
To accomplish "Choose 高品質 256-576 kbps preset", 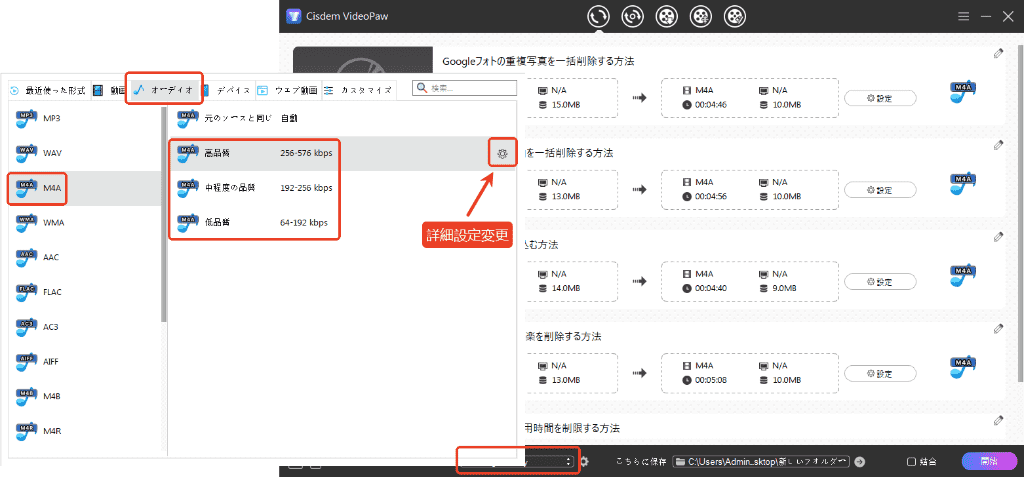I will pyautogui.click(x=342, y=154).
